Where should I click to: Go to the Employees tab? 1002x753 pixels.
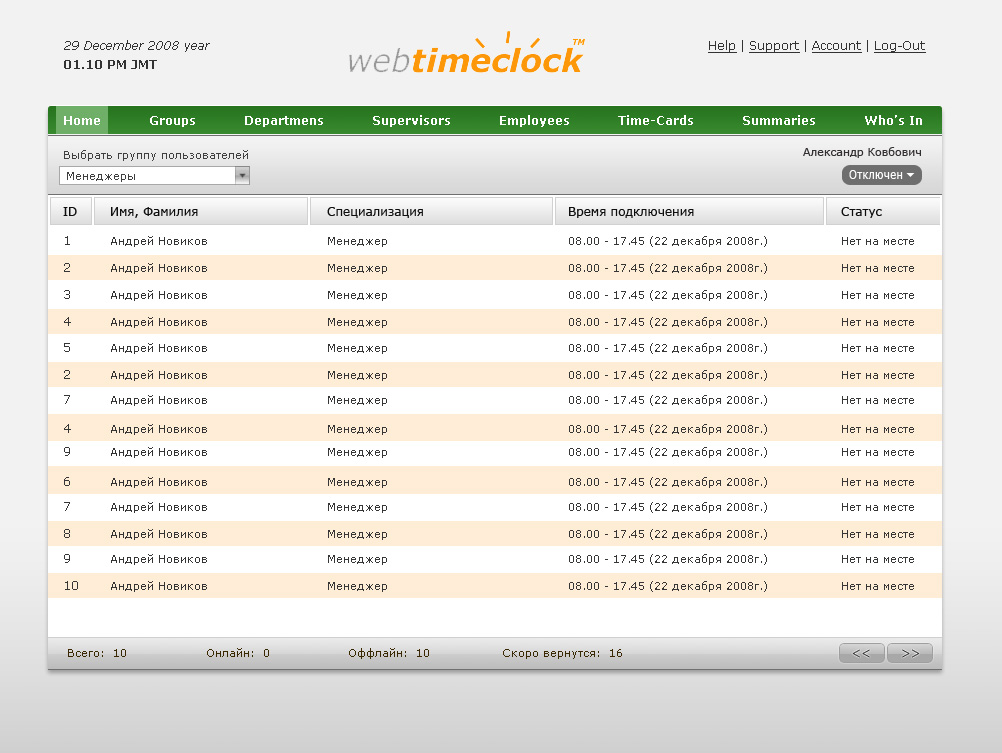coord(533,119)
